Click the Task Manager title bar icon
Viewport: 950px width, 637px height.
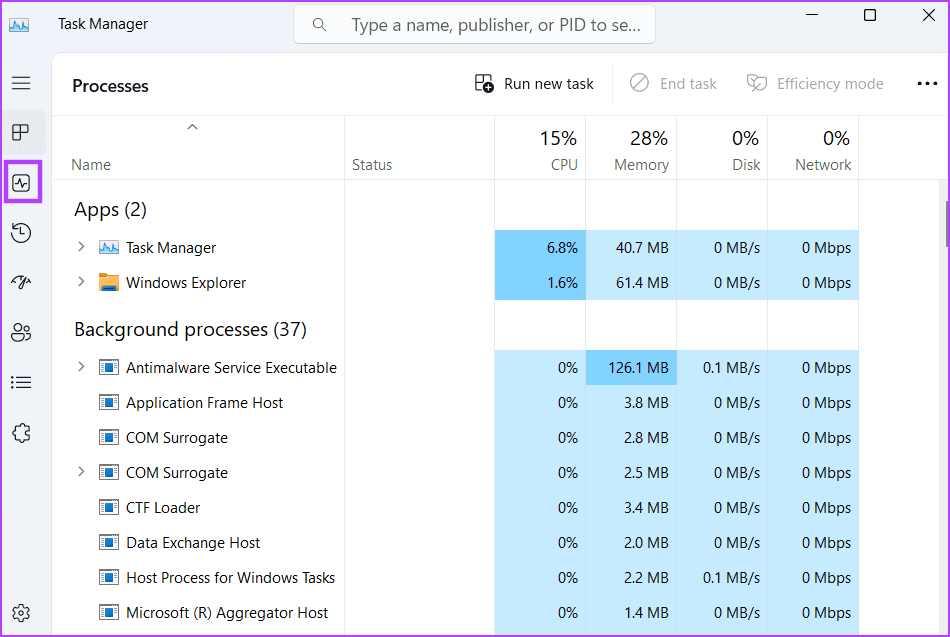(19, 25)
